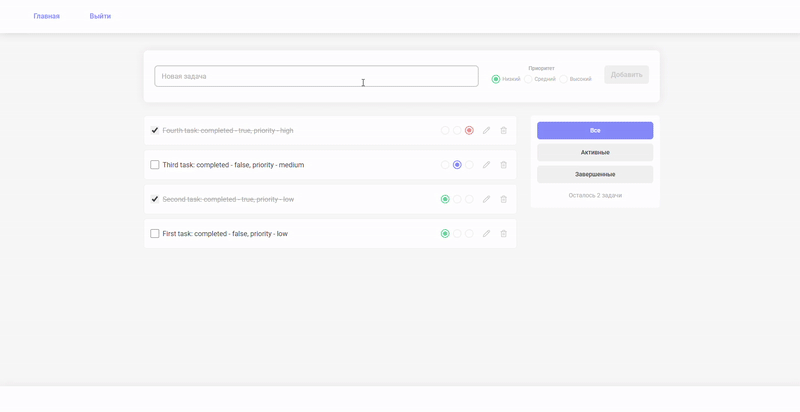800x412 pixels.
Task: Show all tasks with Все filter
Action: (595, 131)
